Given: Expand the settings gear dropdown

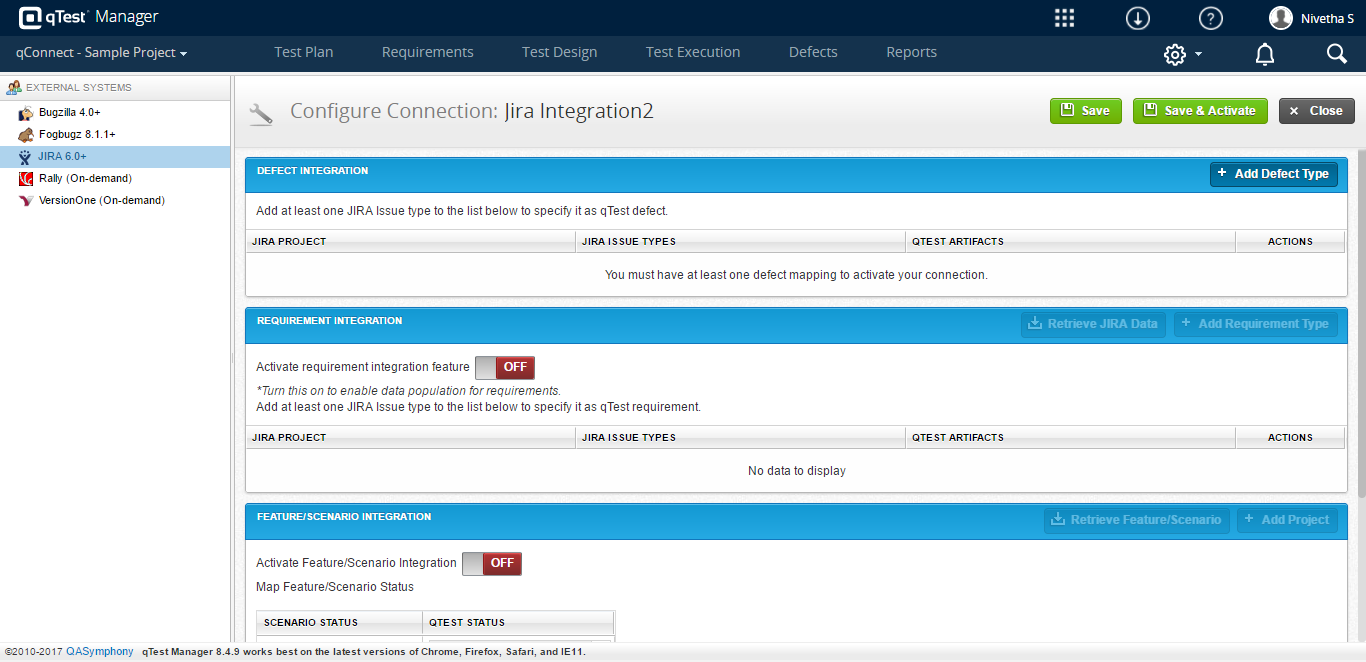Looking at the screenshot, I should pos(1183,54).
